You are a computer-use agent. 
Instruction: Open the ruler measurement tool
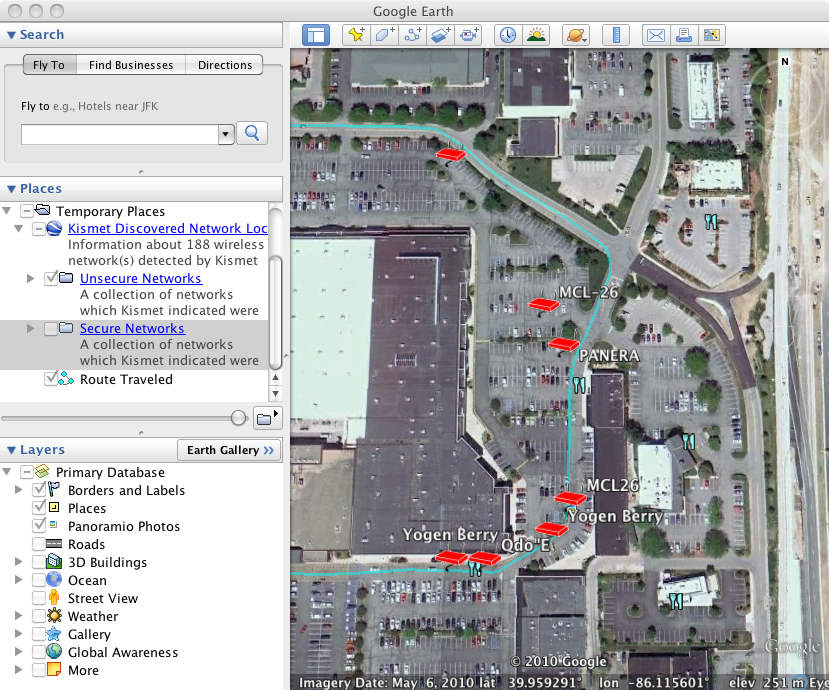[x=616, y=35]
